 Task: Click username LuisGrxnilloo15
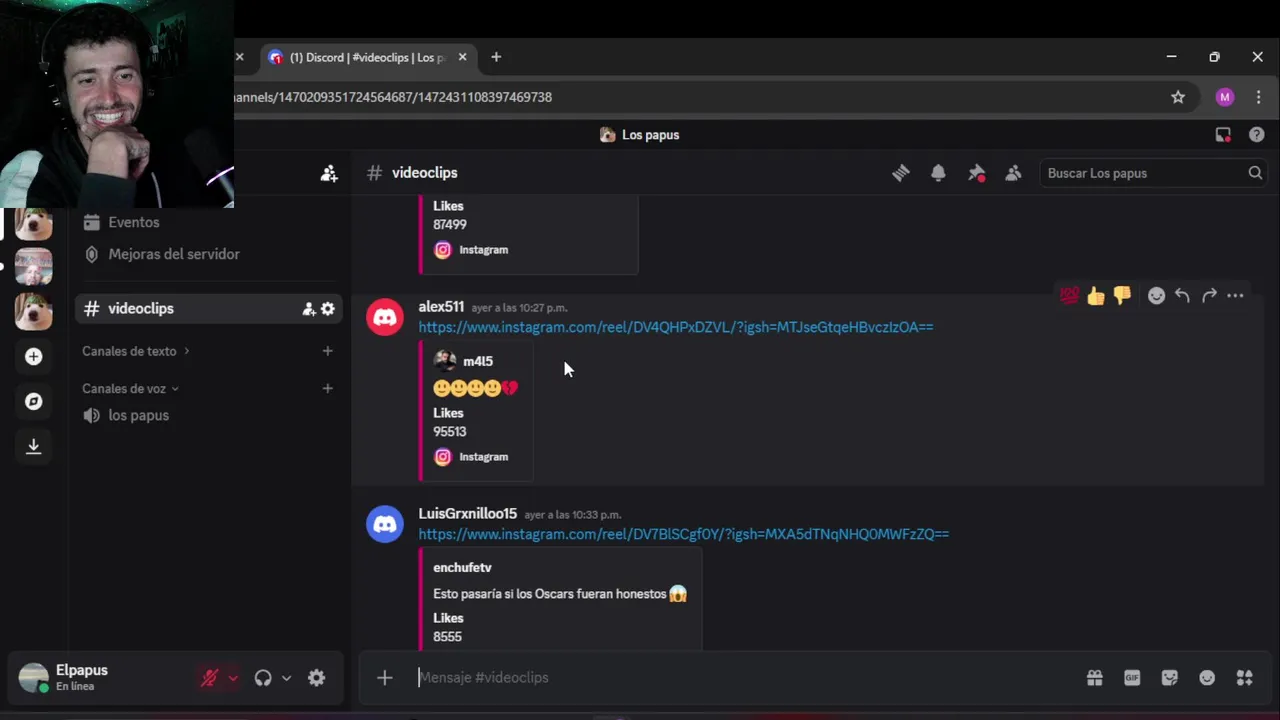(x=467, y=514)
